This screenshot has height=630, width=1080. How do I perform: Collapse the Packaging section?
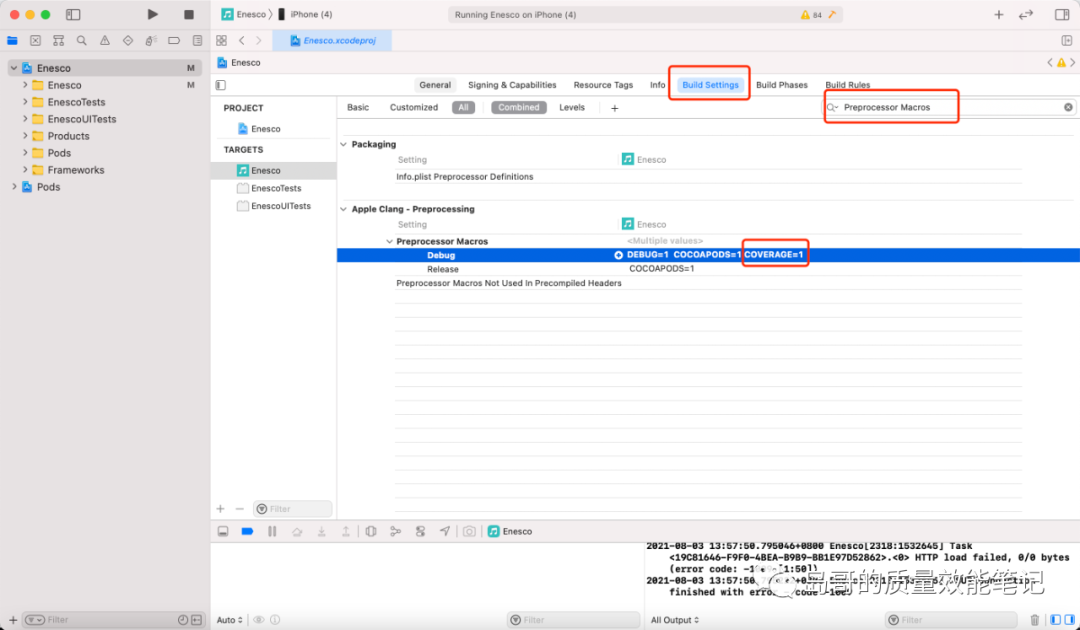tap(344, 145)
